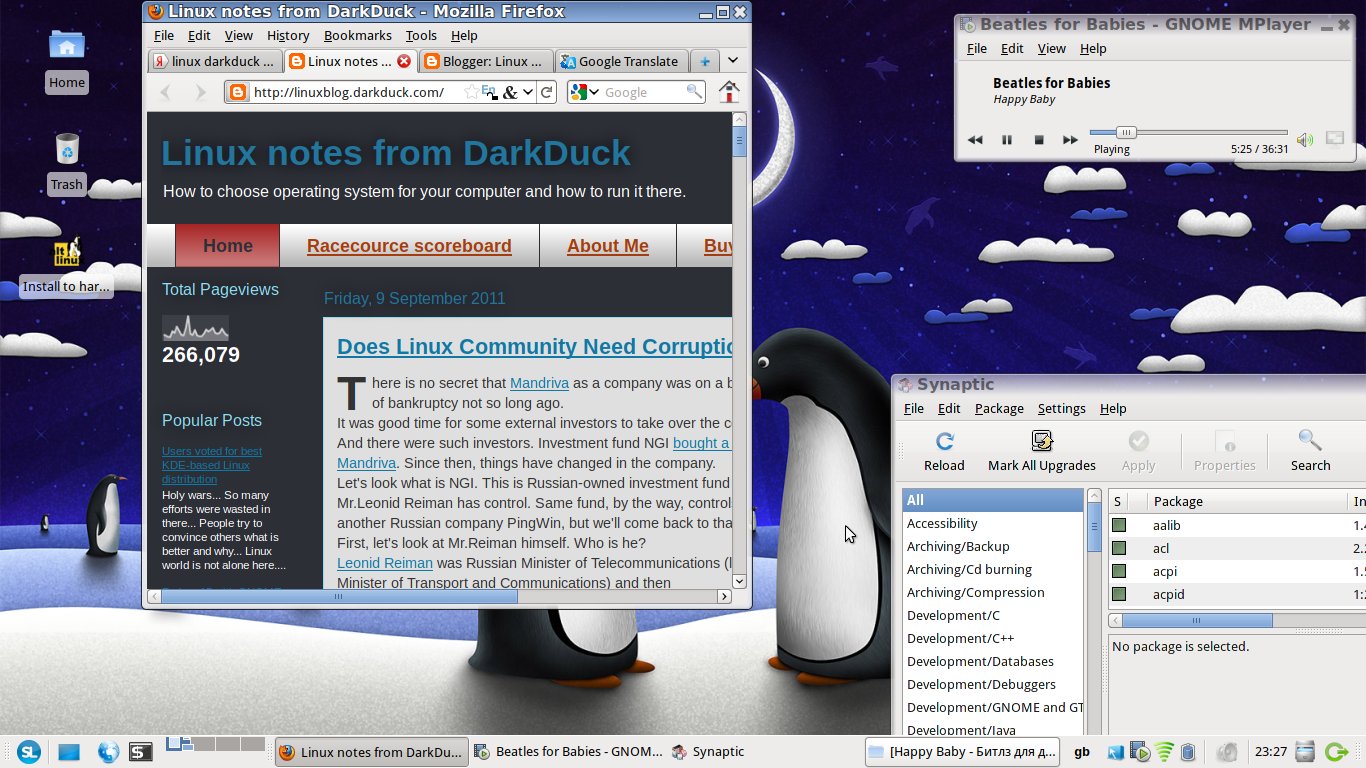Click the Leonid Reiman article link
The height and width of the screenshot is (768, 1366).
point(384,563)
